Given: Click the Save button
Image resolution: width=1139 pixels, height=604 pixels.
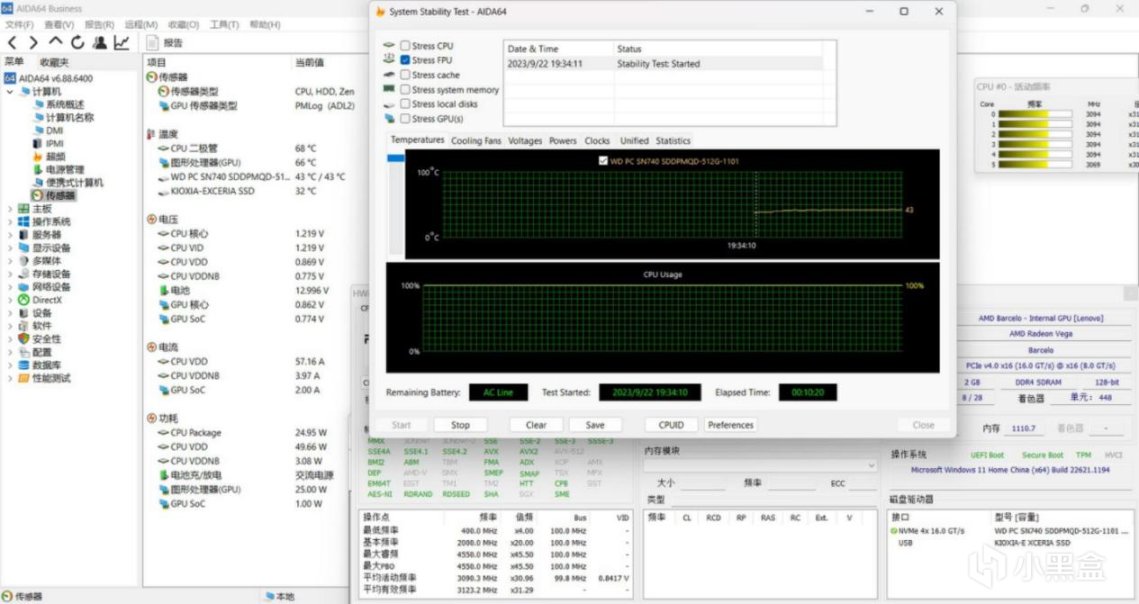Looking at the screenshot, I should (595, 425).
